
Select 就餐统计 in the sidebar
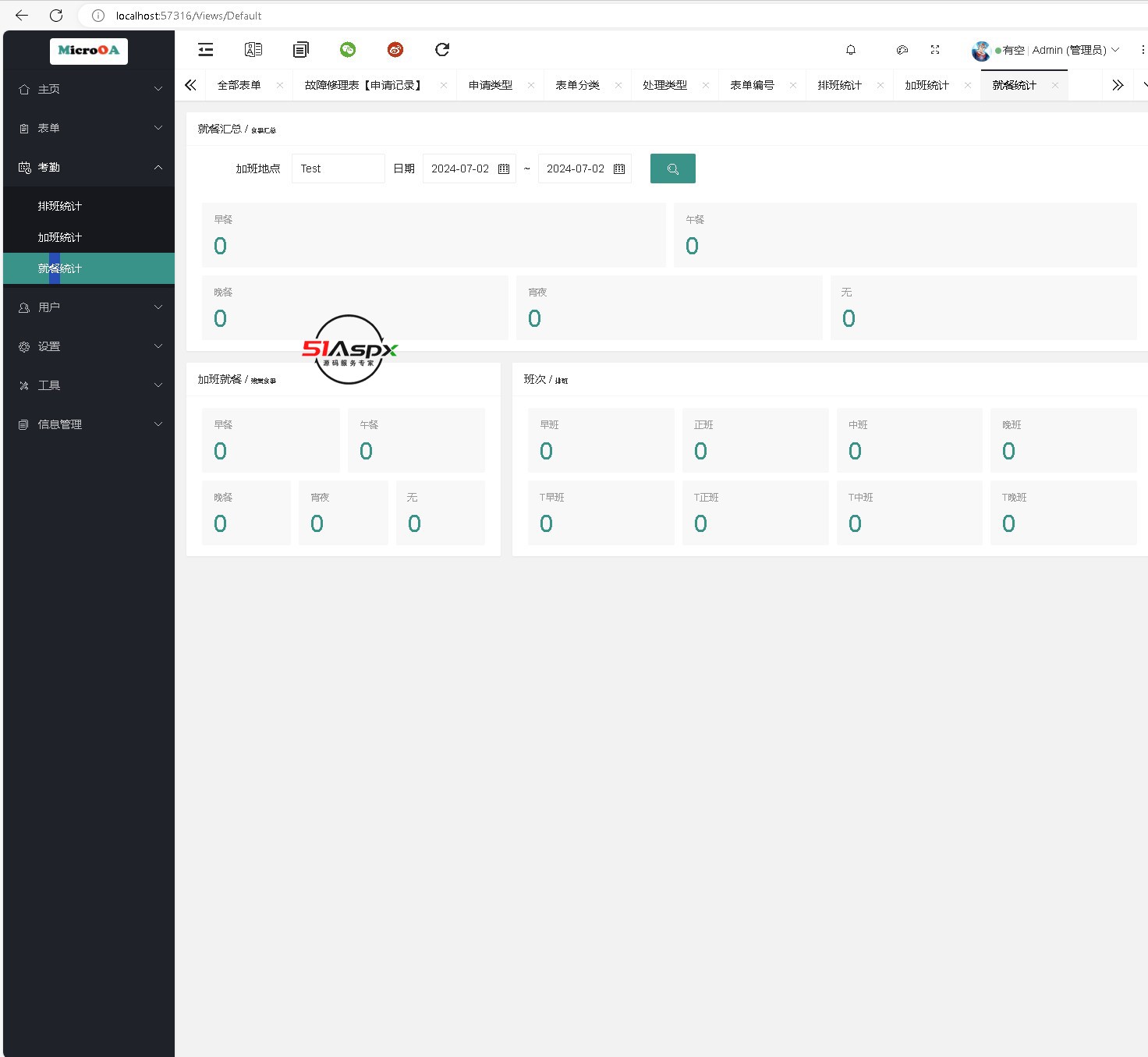click(89, 268)
